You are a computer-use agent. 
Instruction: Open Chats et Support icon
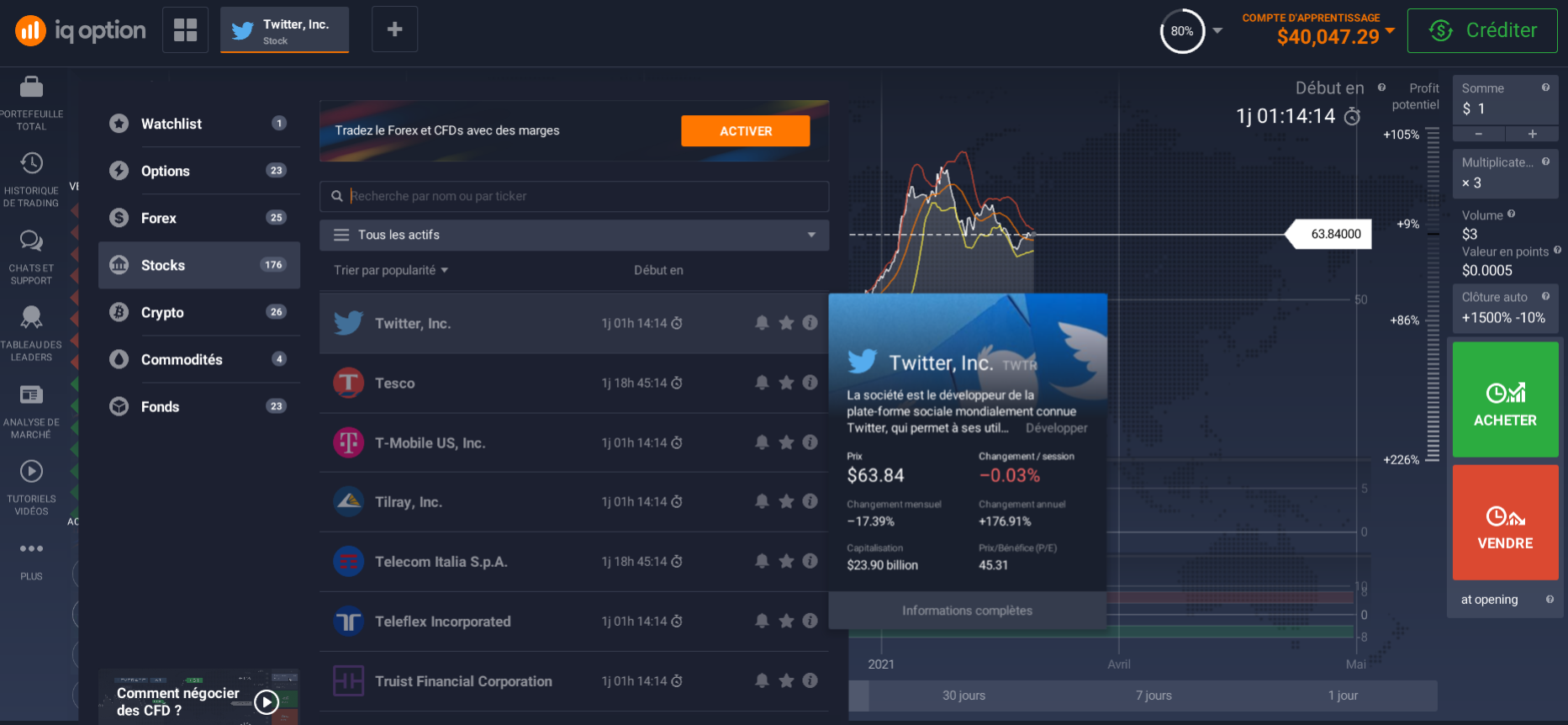point(31,241)
